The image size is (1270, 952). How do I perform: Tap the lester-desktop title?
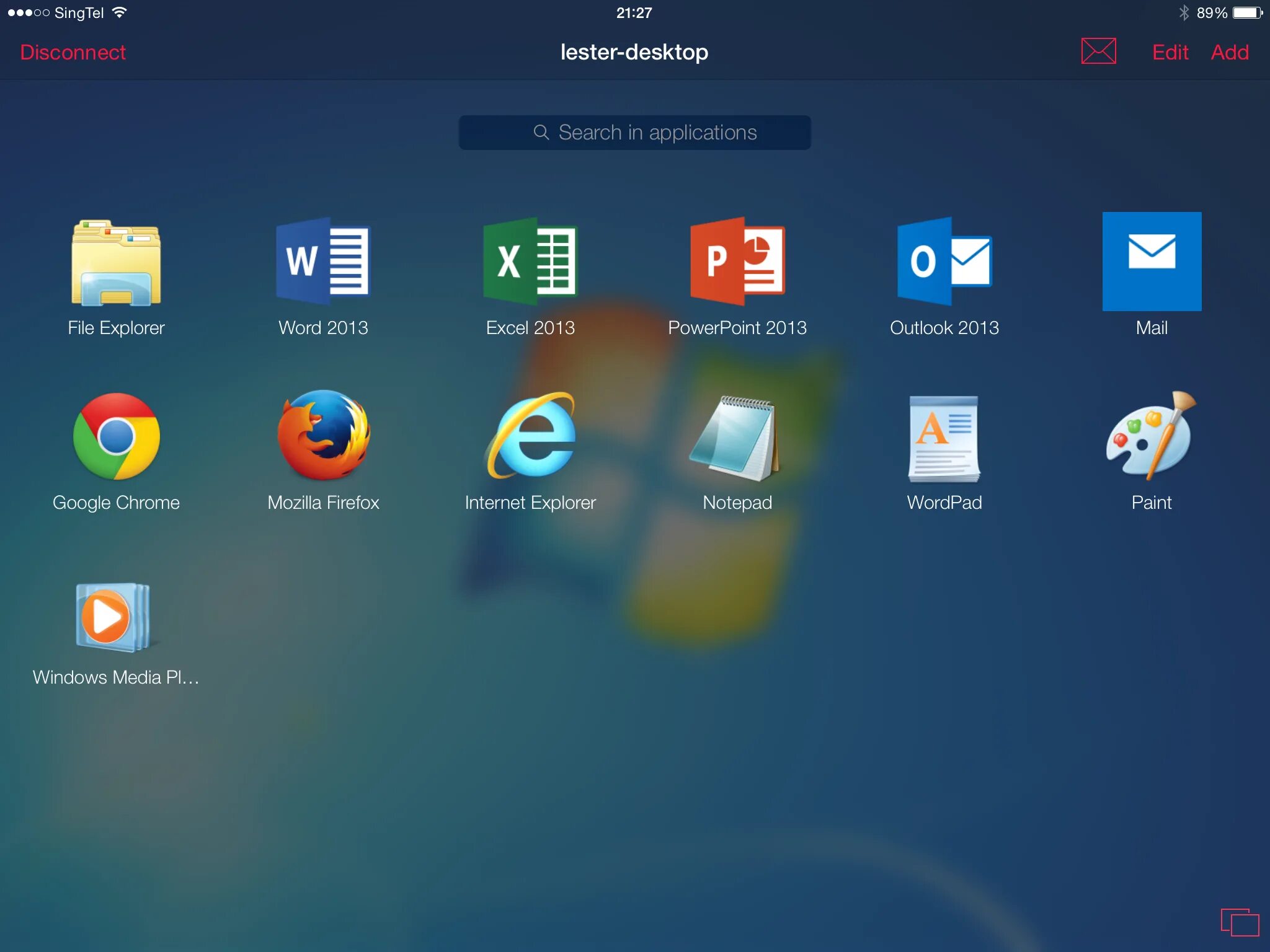click(x=634, y=52)
